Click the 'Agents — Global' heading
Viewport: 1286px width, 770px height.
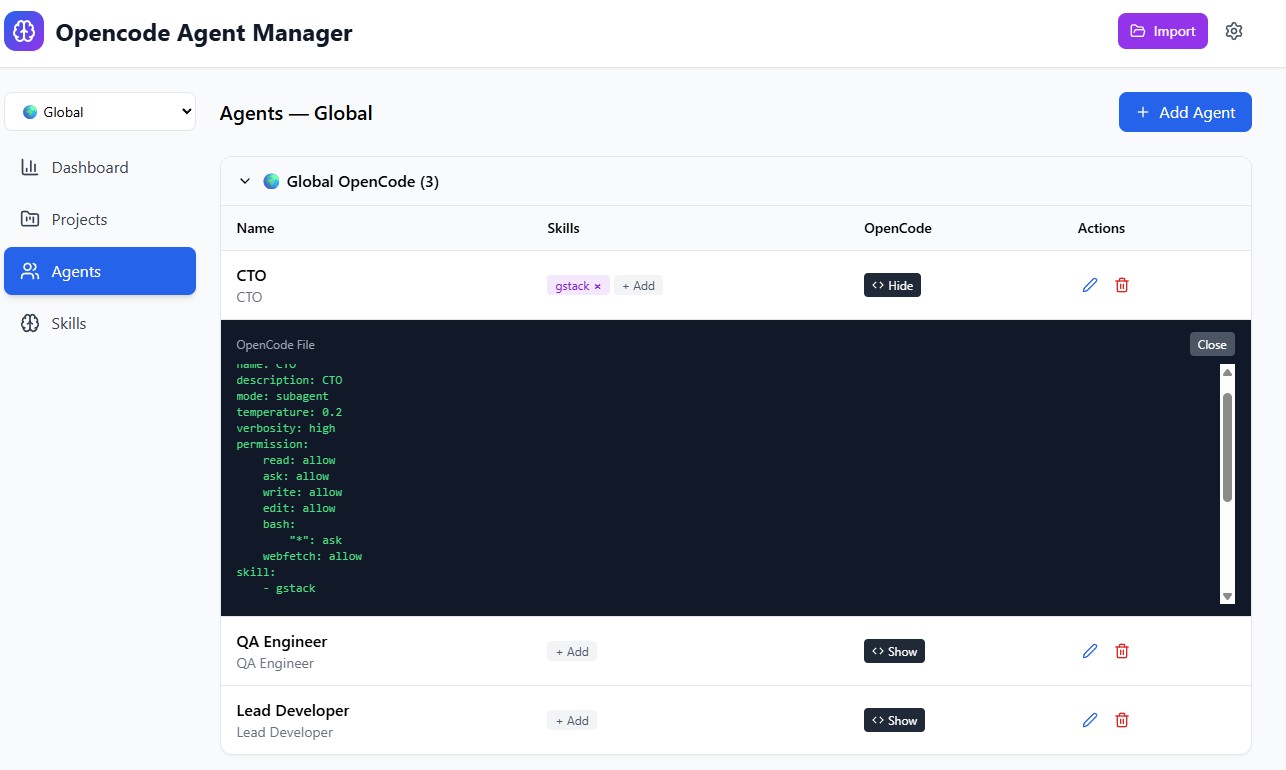point(296,113)
